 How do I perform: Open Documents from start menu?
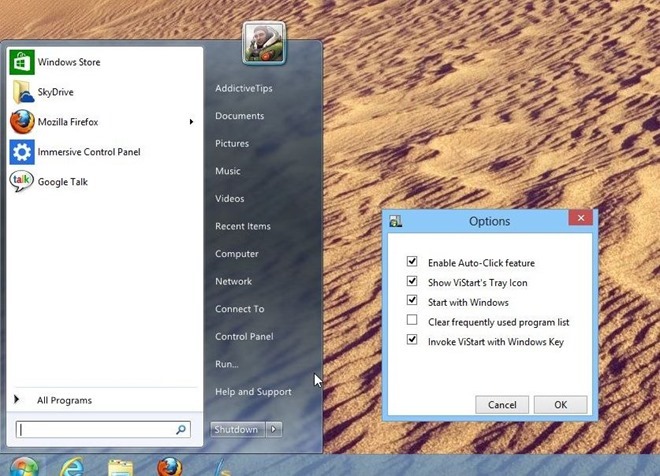coord(240,116)
